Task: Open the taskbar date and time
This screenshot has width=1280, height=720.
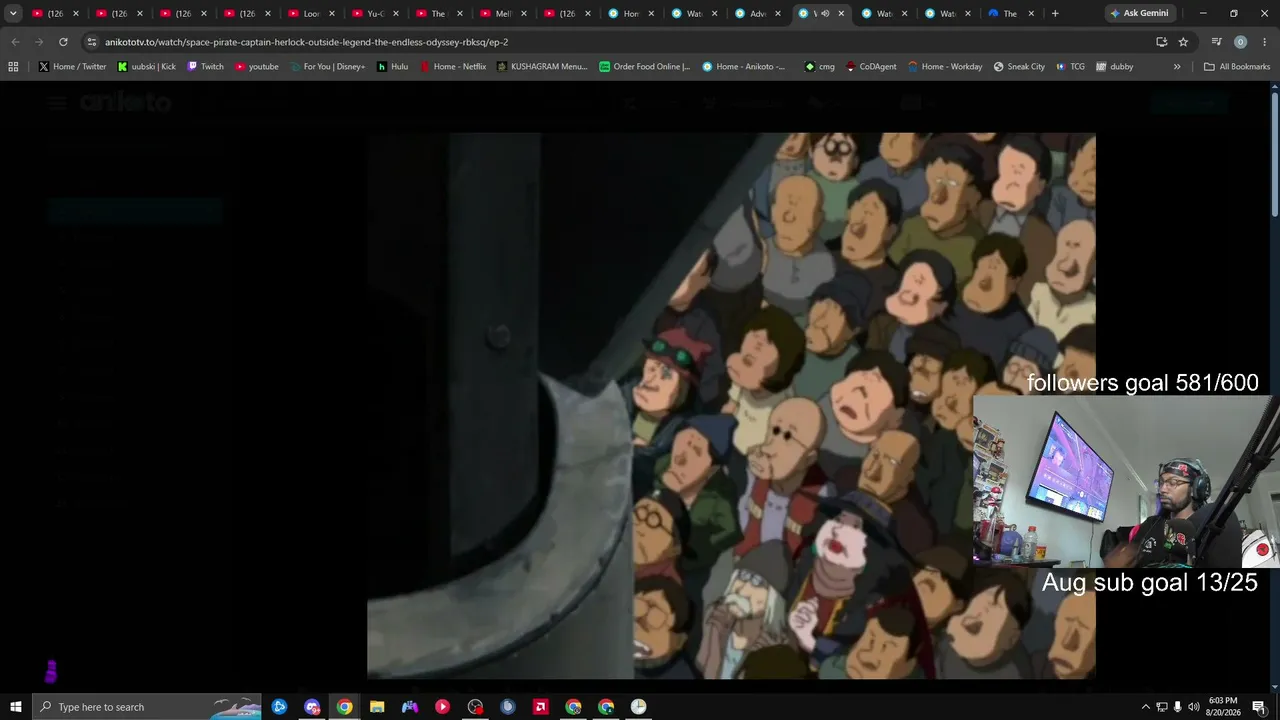Action: coord(1223,707)
